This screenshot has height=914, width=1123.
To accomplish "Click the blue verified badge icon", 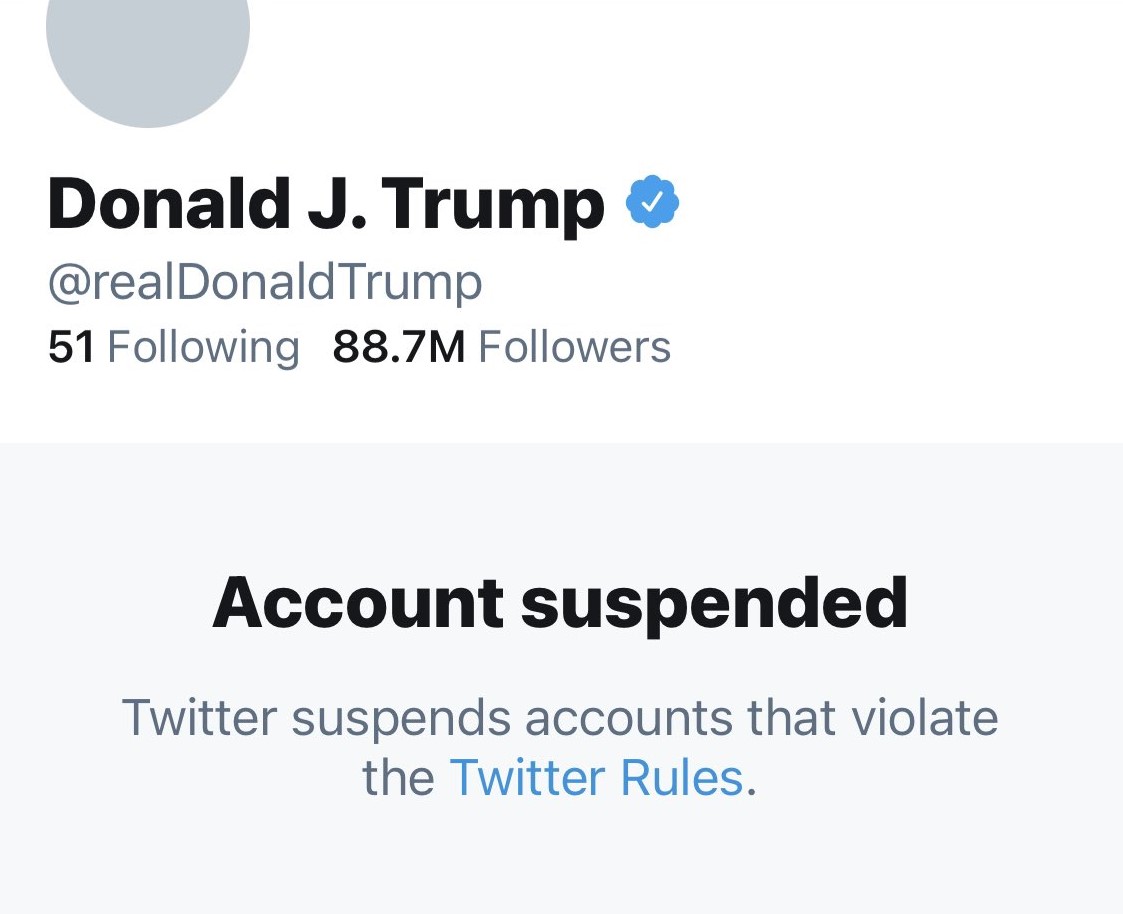I will pos(652,202).
